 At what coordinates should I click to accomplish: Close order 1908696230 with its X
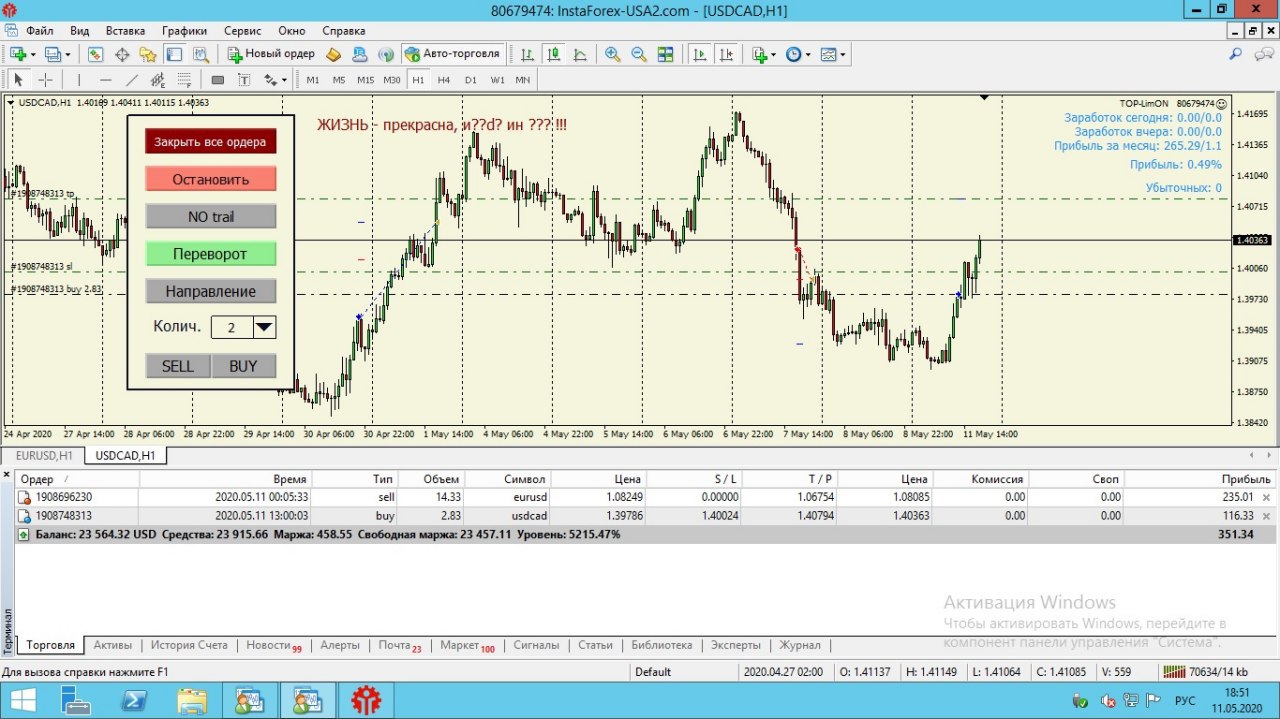pyautogui.click(x=1267, y=497)
